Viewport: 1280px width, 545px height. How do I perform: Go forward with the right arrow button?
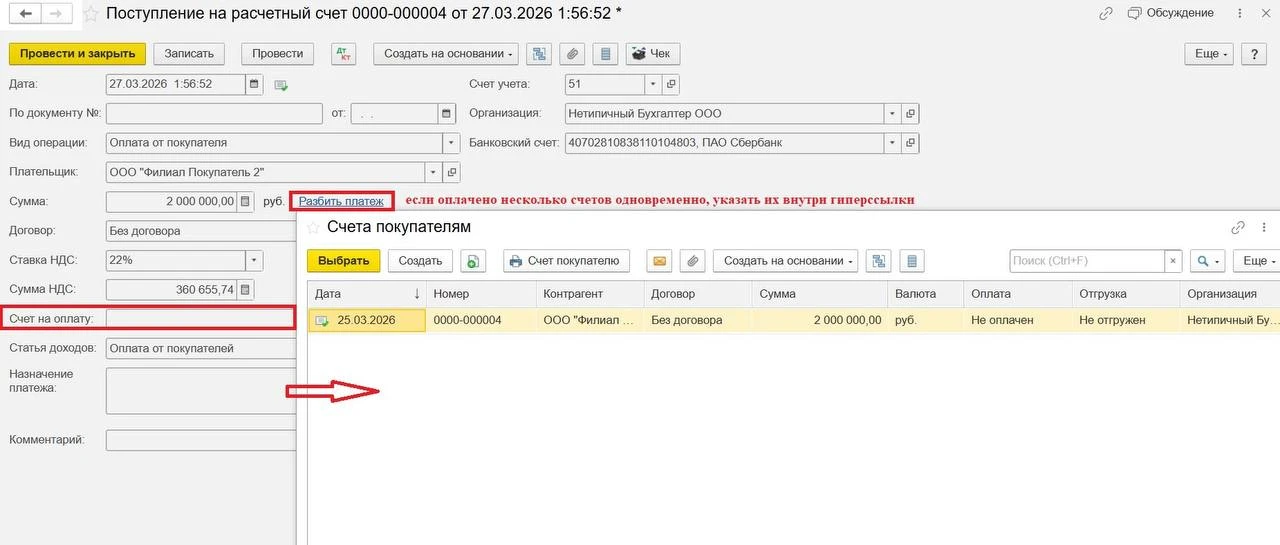click(x=57, y=14)
